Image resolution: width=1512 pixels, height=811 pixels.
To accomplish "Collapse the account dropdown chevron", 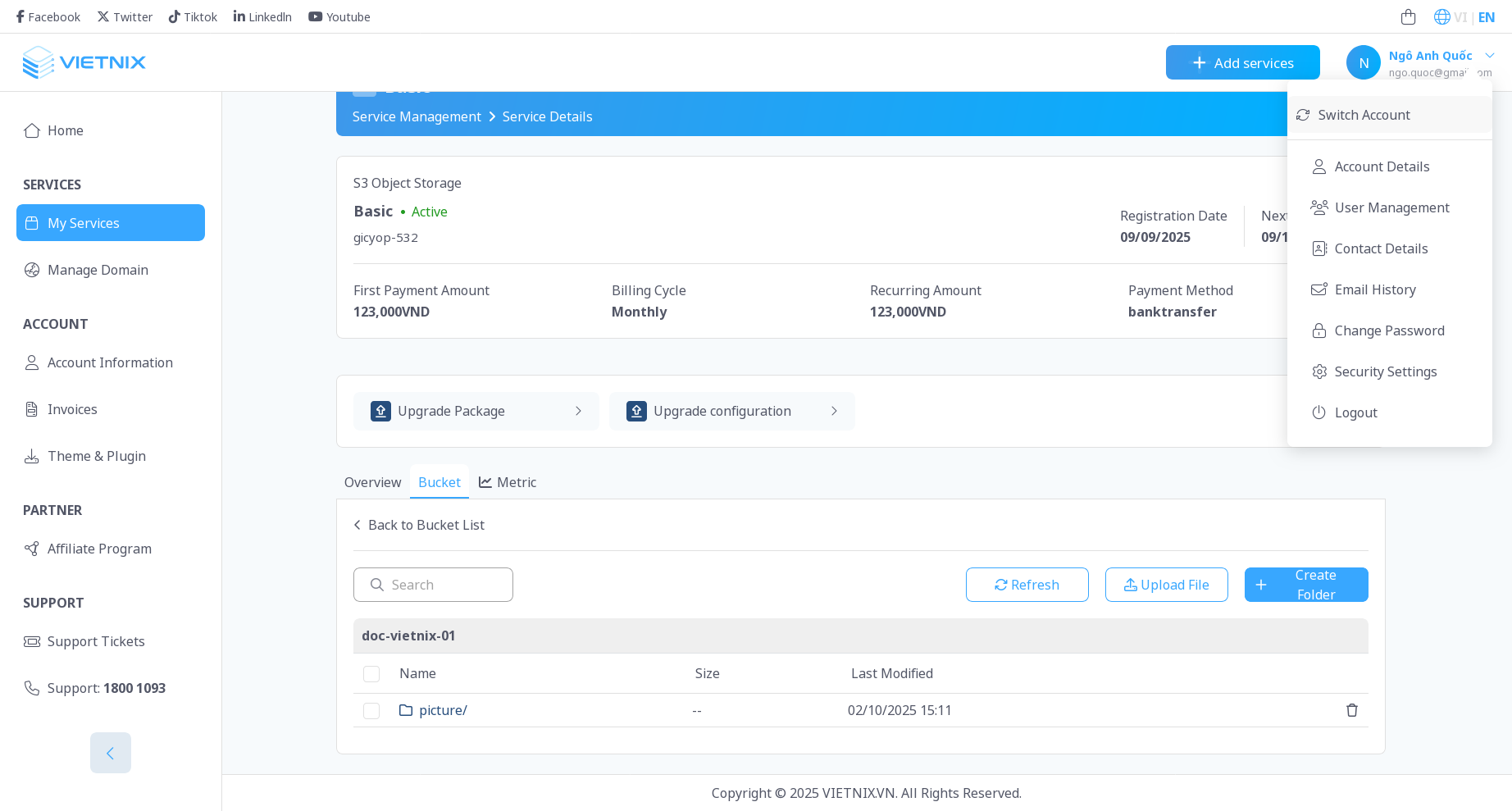I will (x=1490, y=56).
